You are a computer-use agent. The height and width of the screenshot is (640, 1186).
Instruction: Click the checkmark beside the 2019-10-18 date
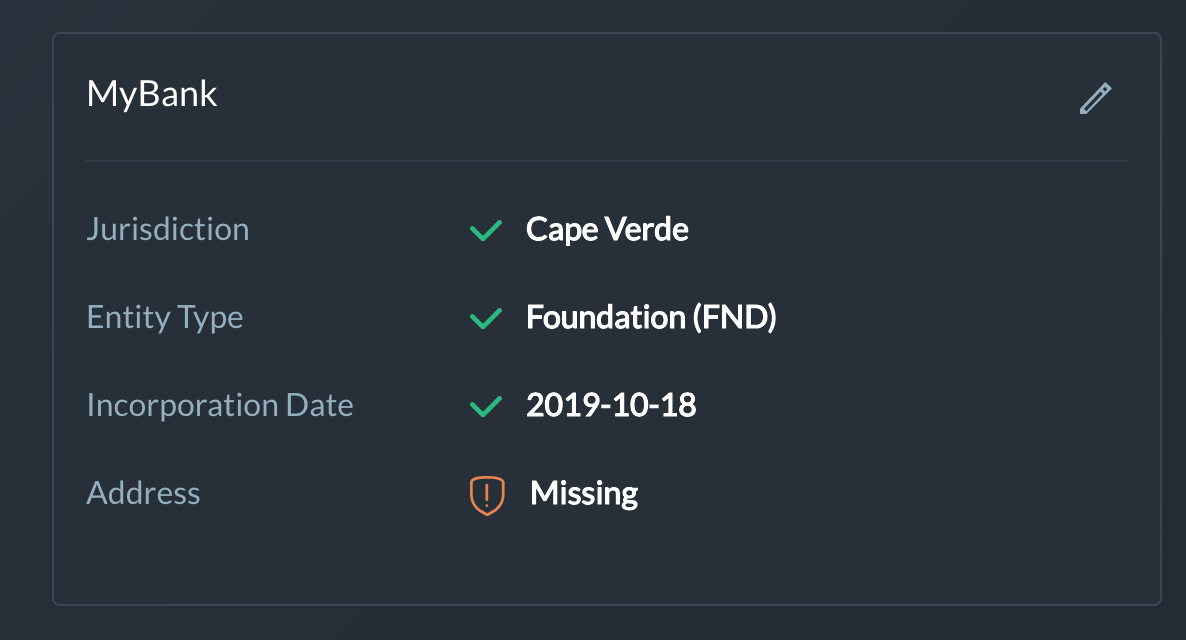485,406
